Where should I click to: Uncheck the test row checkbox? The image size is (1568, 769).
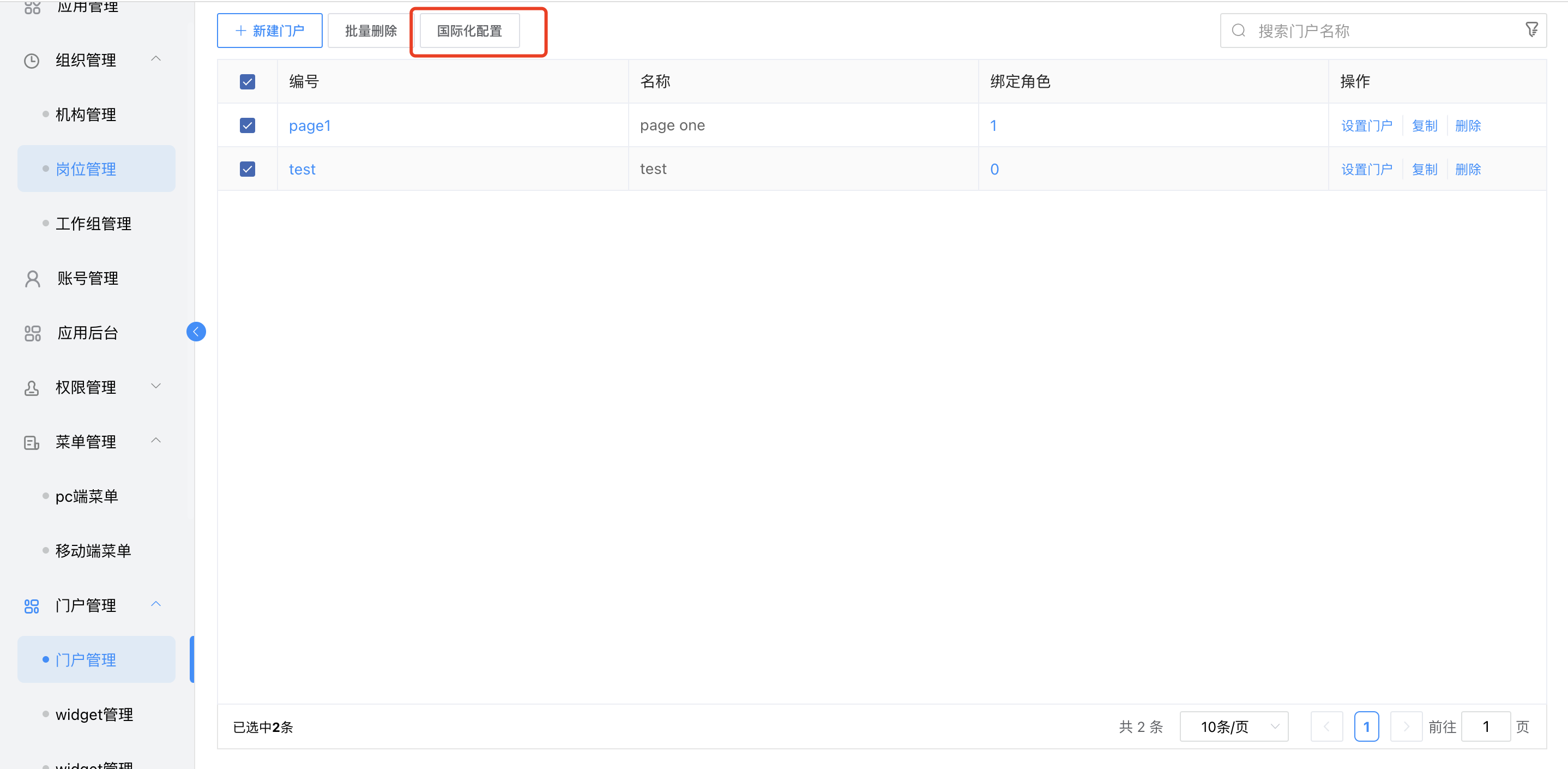(247, 169)
